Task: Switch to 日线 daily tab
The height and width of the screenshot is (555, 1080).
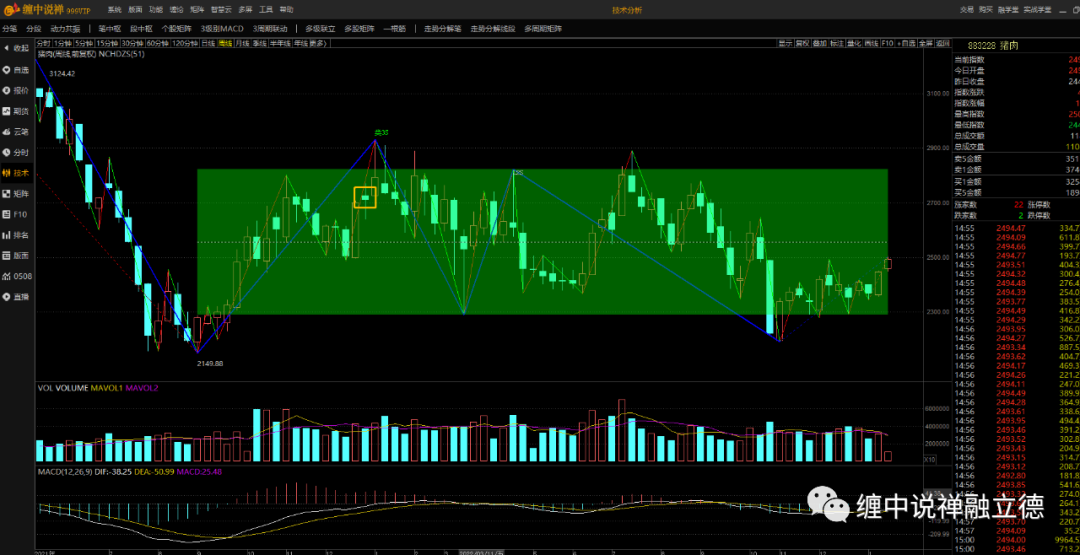Action: tap(209, 43)
